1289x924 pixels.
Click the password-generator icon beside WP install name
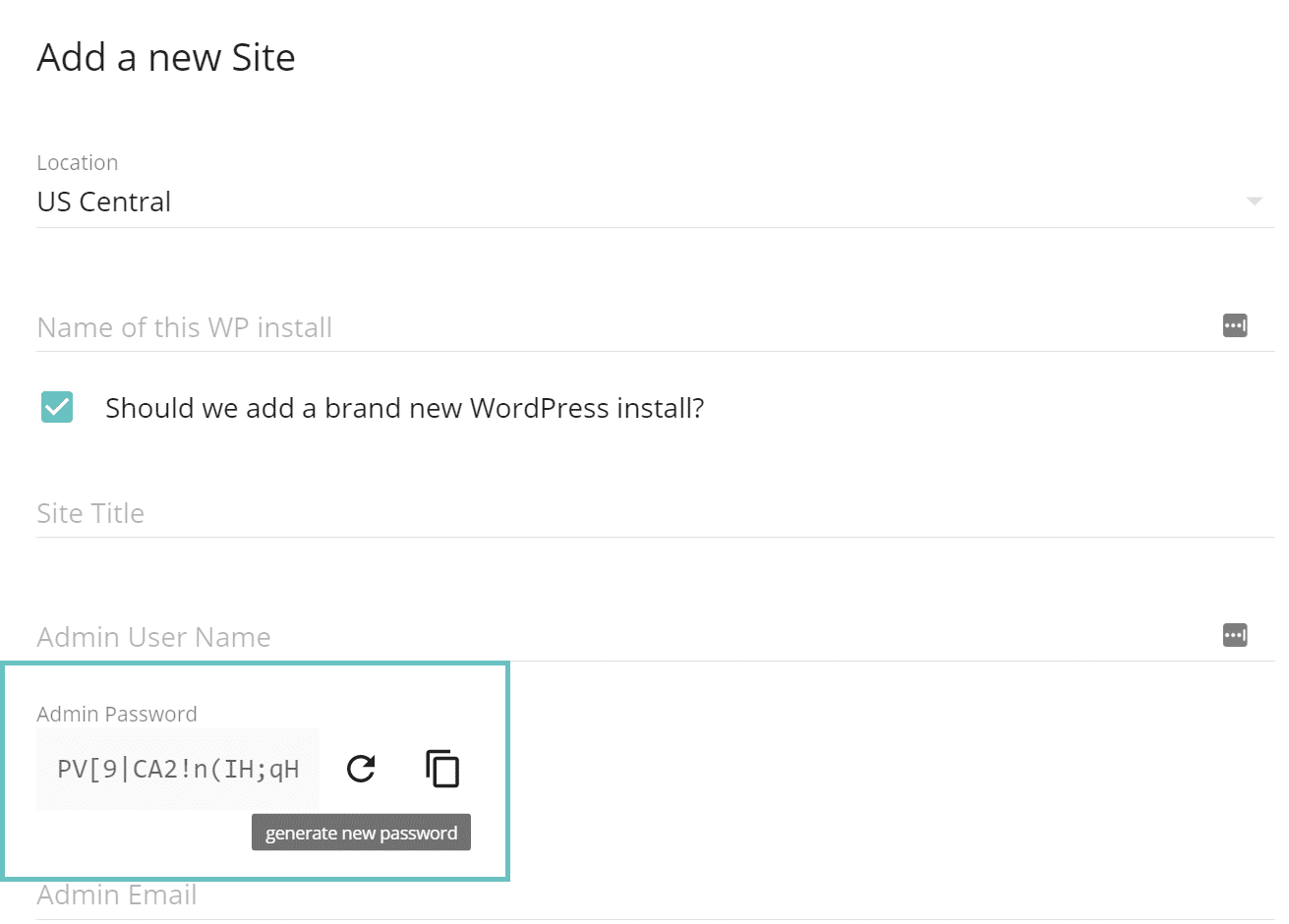click(1235, 324)
